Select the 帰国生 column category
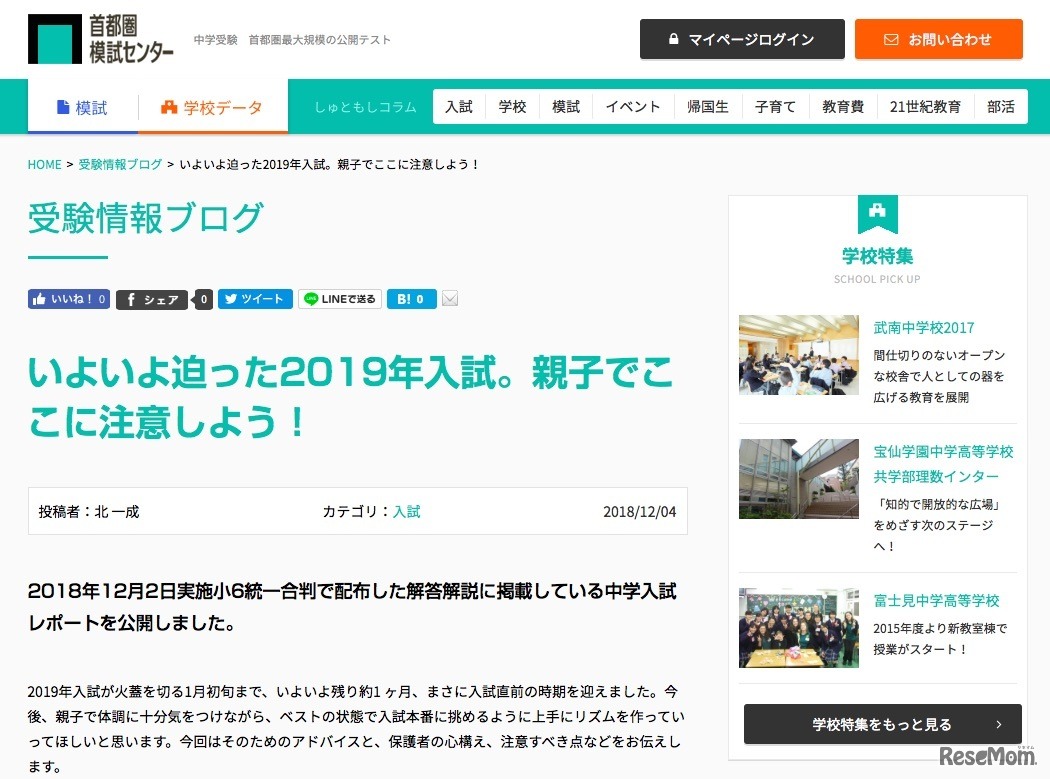1050x779 pixels. click(x=708, y=107)
